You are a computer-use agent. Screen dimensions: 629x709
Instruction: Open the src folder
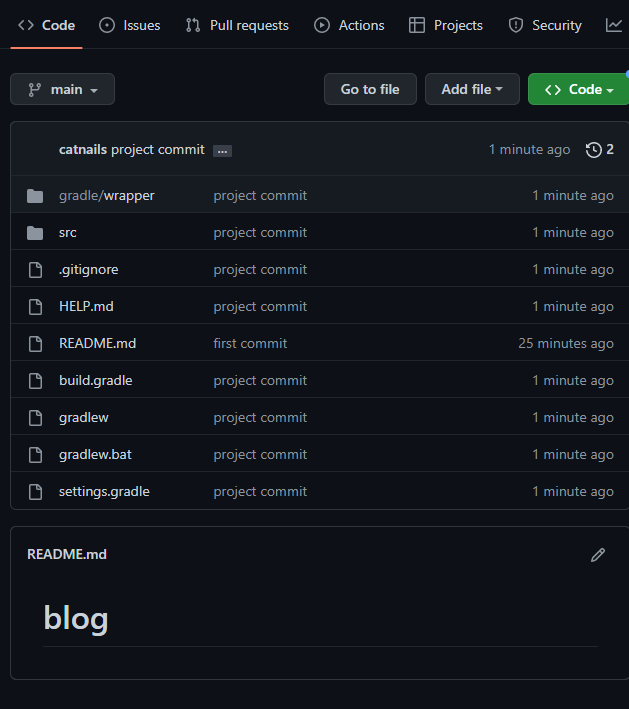point(68,233)
